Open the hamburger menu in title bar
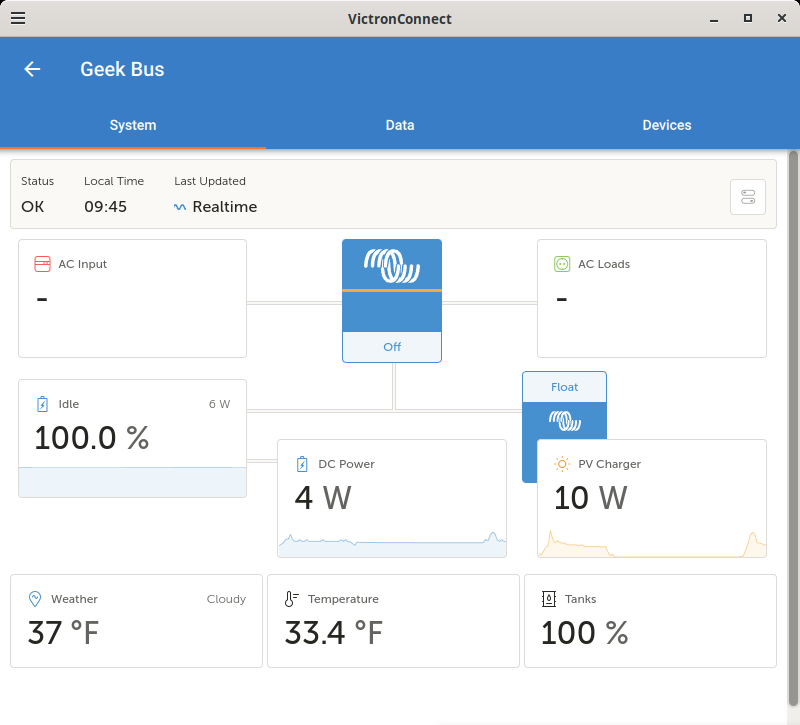 tap(18, 18)
